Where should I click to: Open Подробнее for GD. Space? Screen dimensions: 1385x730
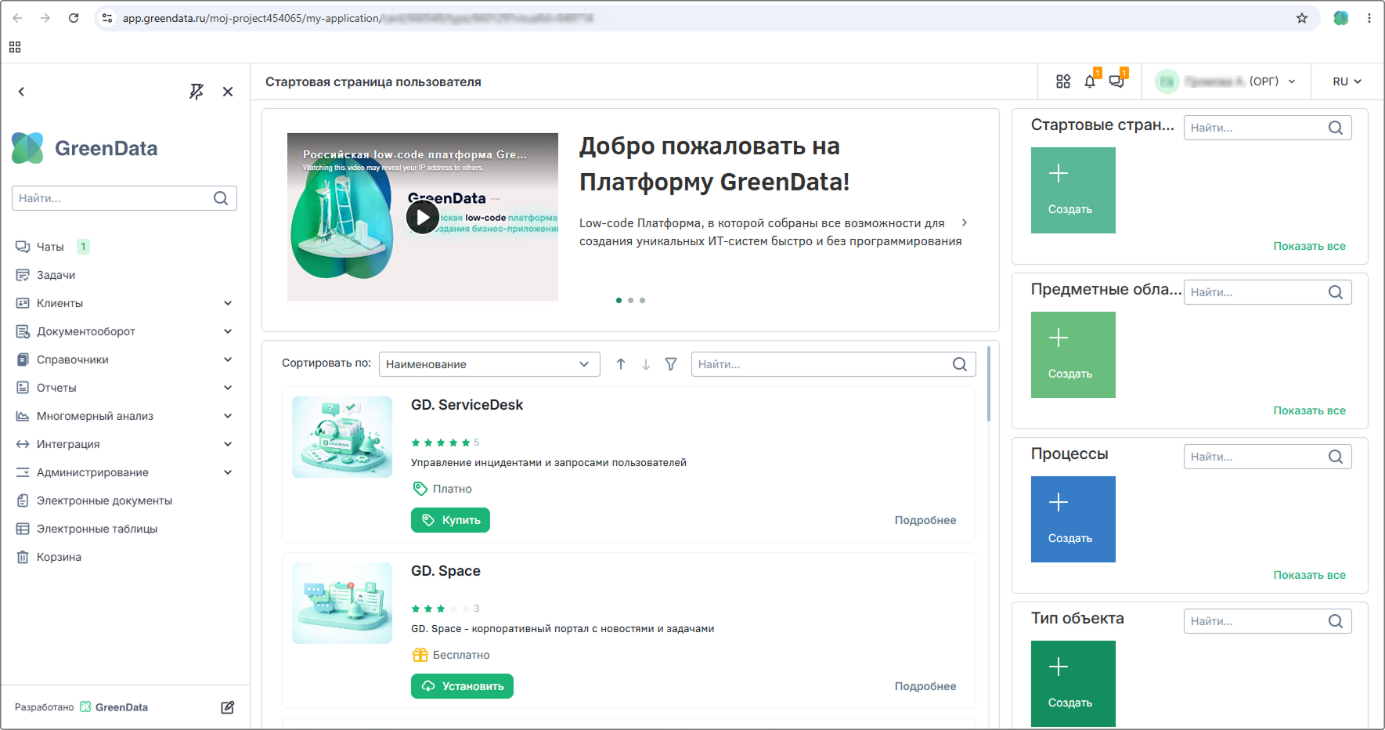925,686
